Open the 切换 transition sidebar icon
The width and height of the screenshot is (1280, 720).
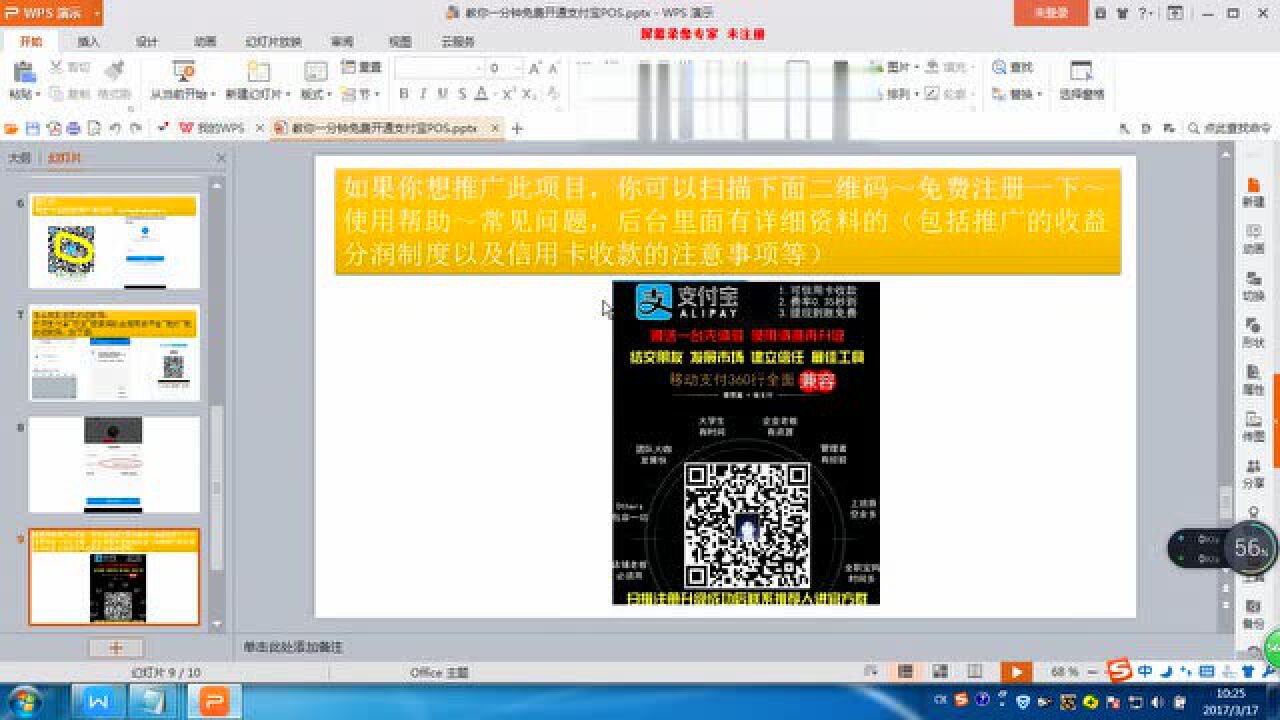point(1253,285)
